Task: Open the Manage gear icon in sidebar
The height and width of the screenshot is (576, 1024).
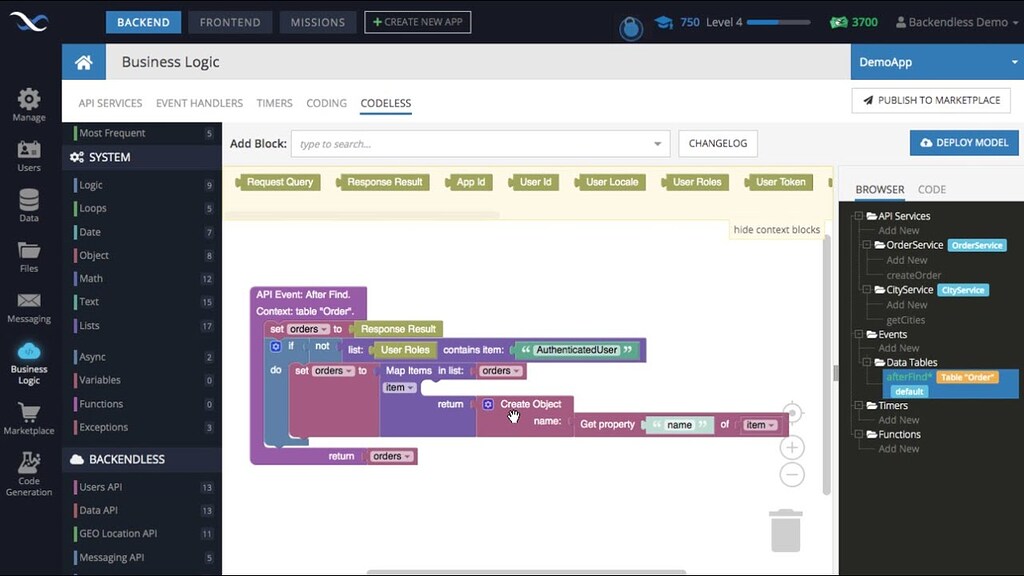Action: pyautogui.click(x=29, y=99)
